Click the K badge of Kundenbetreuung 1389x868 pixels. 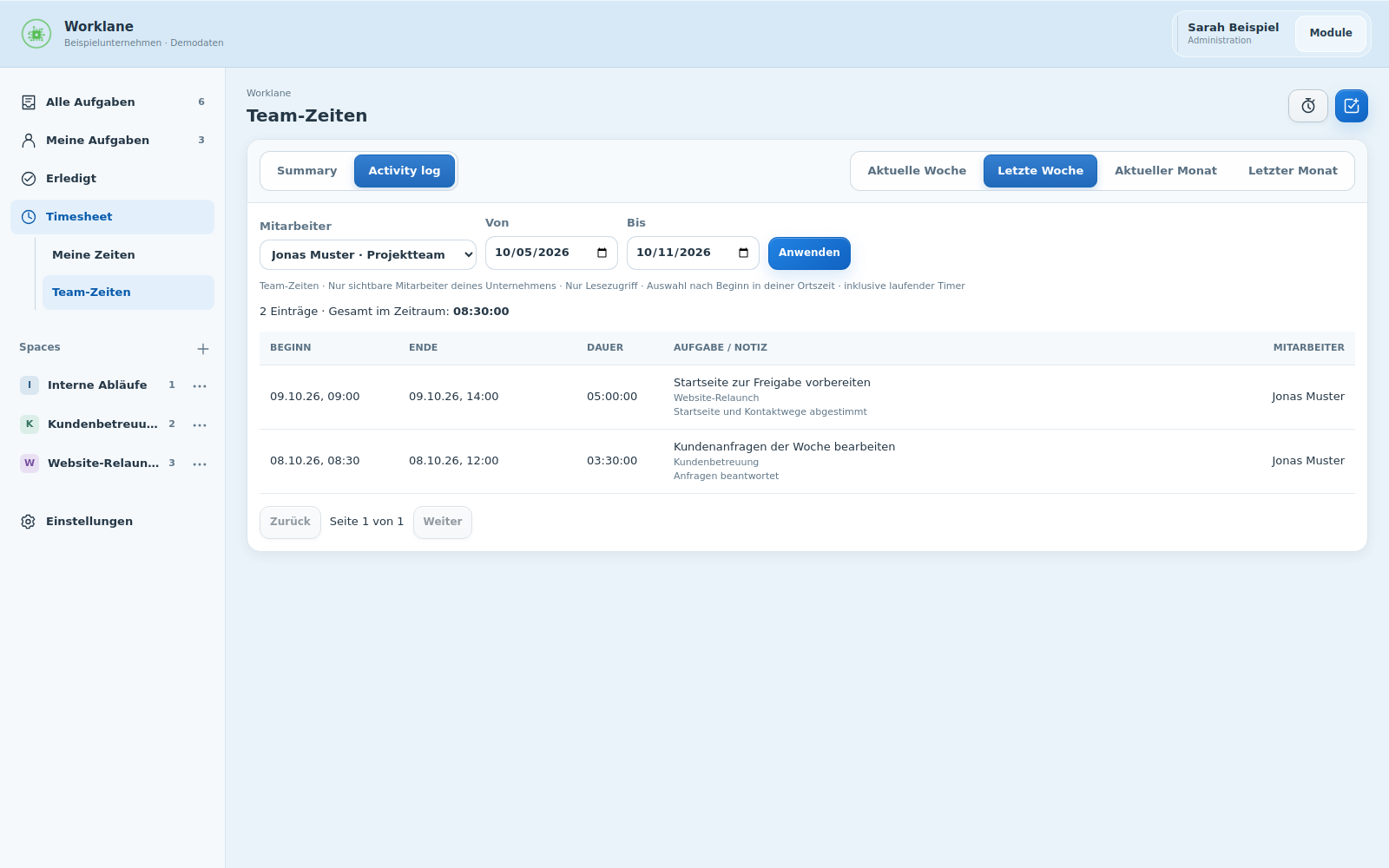click(x=30, y=424)
